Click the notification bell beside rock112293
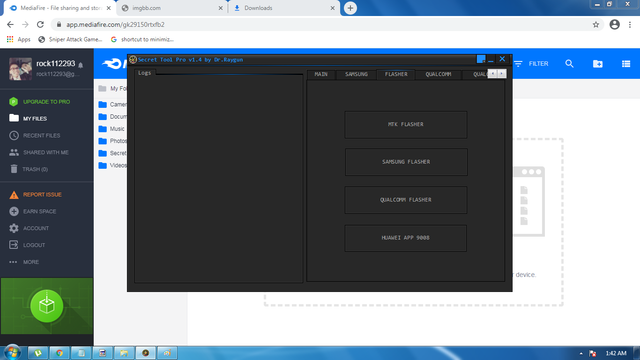640x360 pixels. pos(81,65)
